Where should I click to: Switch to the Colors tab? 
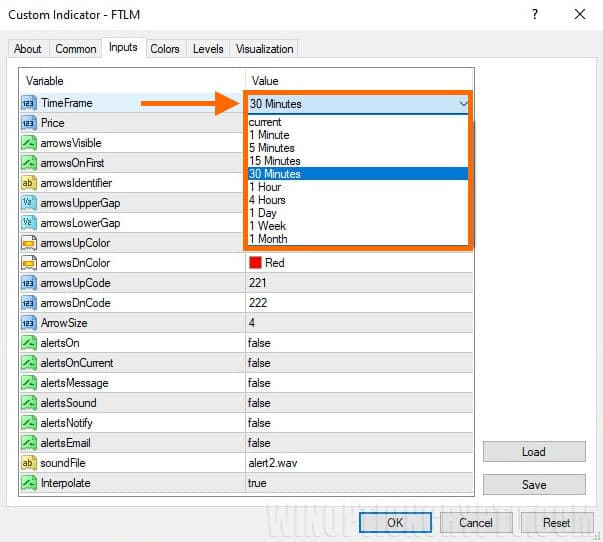[165, 49]
